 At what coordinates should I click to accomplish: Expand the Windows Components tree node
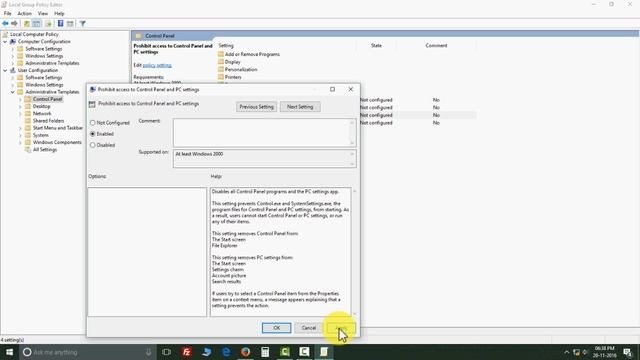pyautogui.click(x=20, y=142)
